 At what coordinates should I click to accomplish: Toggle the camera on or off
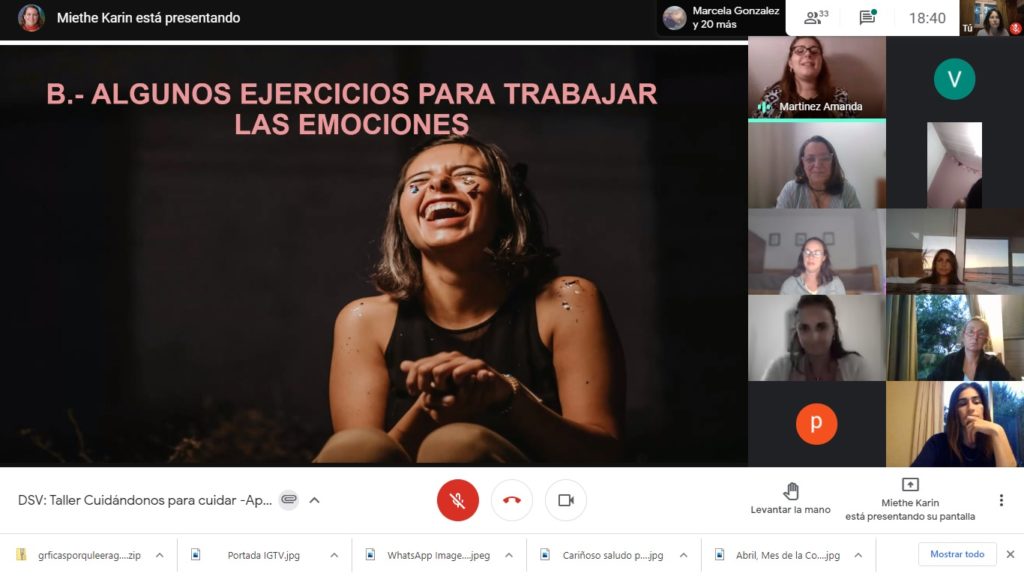(565, 500)
